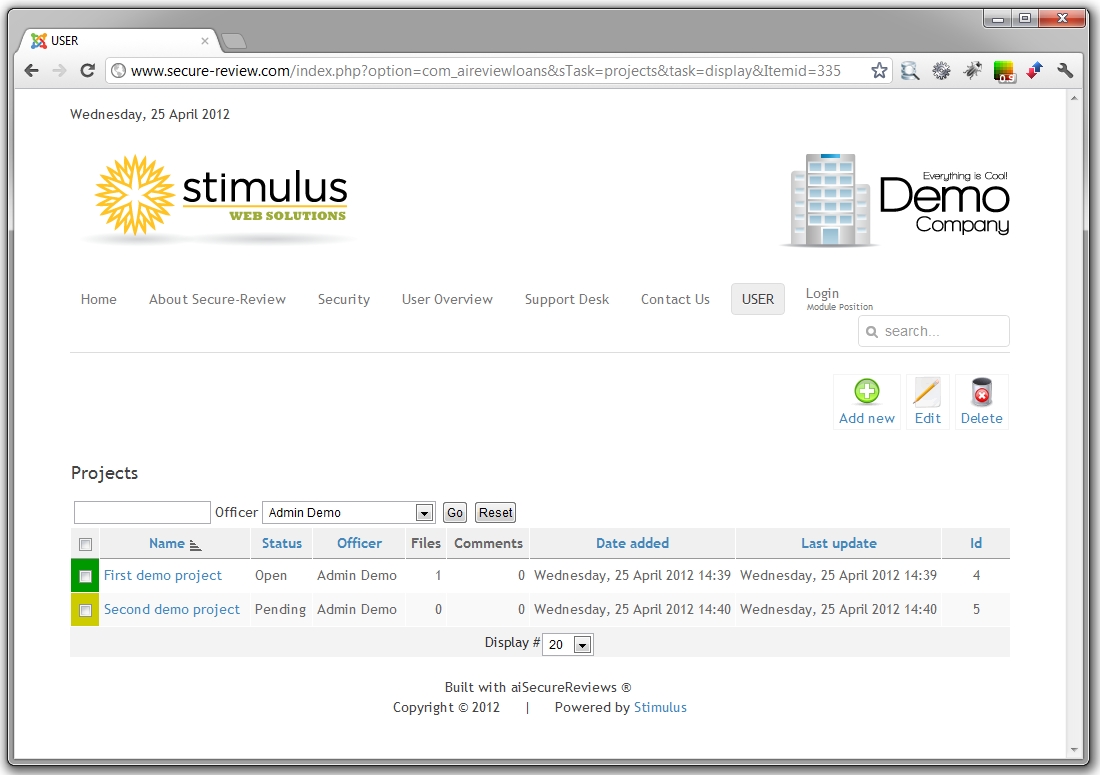Click the Stimulus Web Solutions logo
1100x775 pixels.
coord(221,196)
